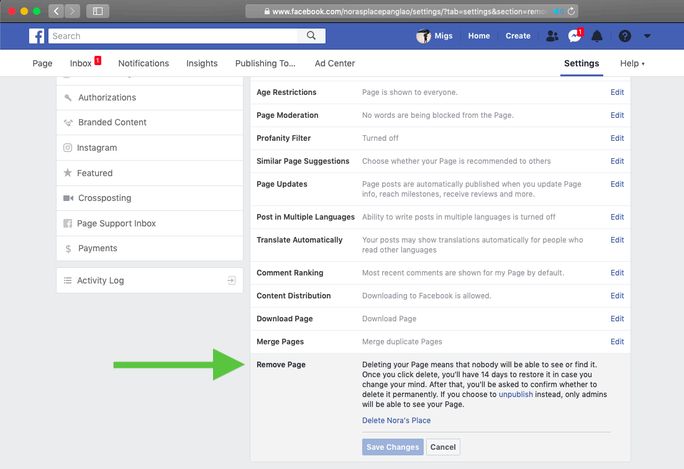Select Crossposting in the settings sidebar
This screenshot has height=469, width=684.
pos(103,198)
